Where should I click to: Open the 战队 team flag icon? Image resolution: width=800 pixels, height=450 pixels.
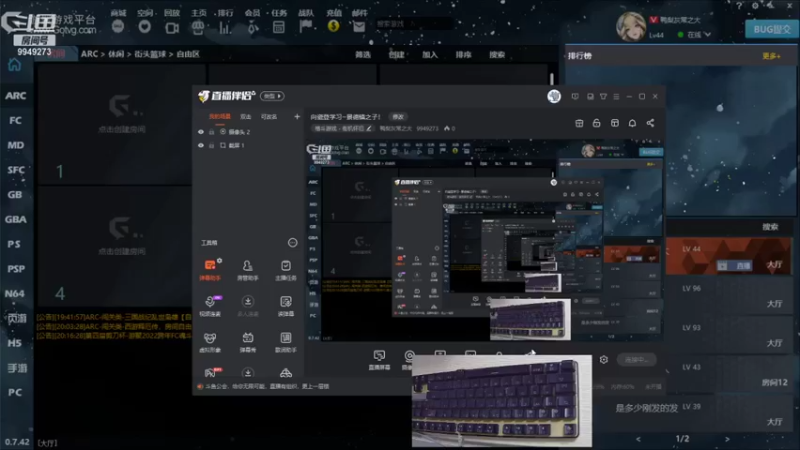coord(306,27)
